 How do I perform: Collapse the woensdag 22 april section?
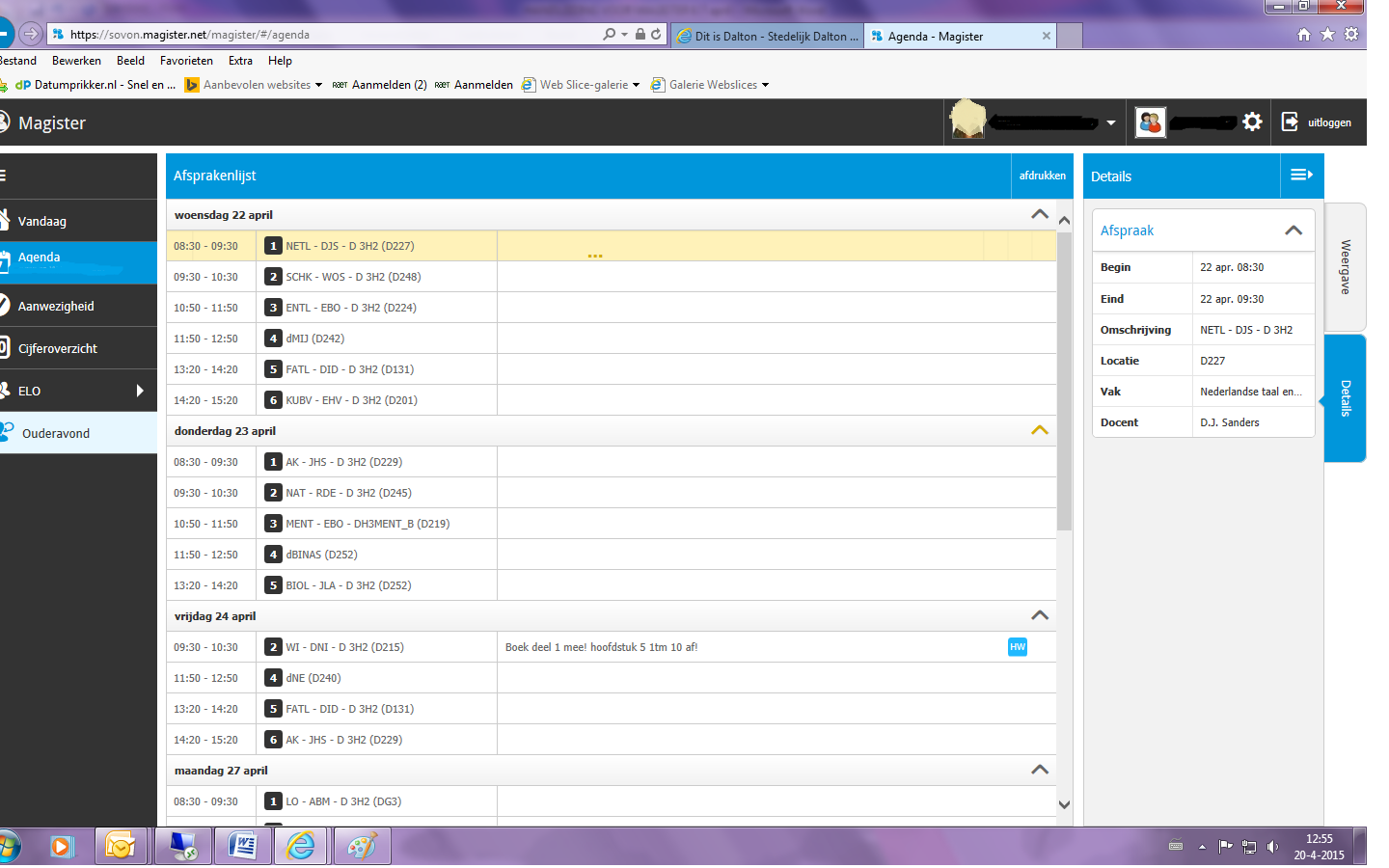[x=1040, y=214]
